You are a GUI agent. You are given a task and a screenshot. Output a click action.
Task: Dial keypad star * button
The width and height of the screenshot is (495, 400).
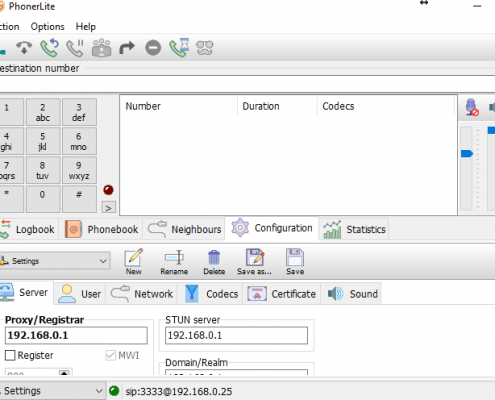11,199
